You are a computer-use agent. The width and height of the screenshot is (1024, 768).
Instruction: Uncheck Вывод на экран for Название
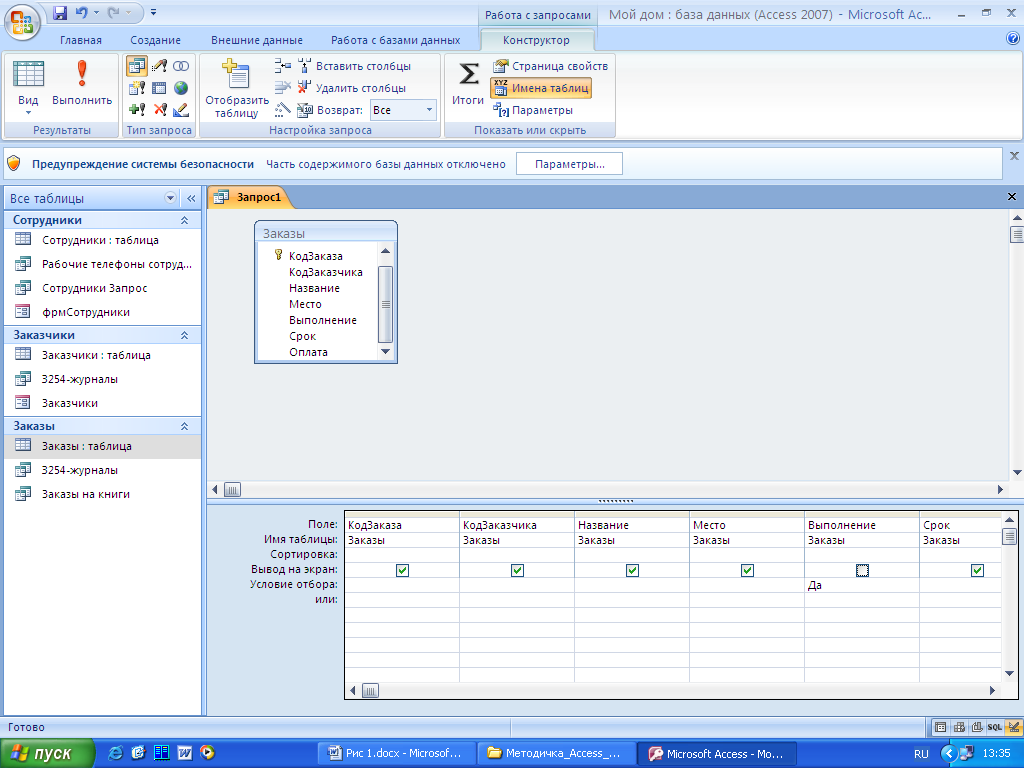coord(632,570)
